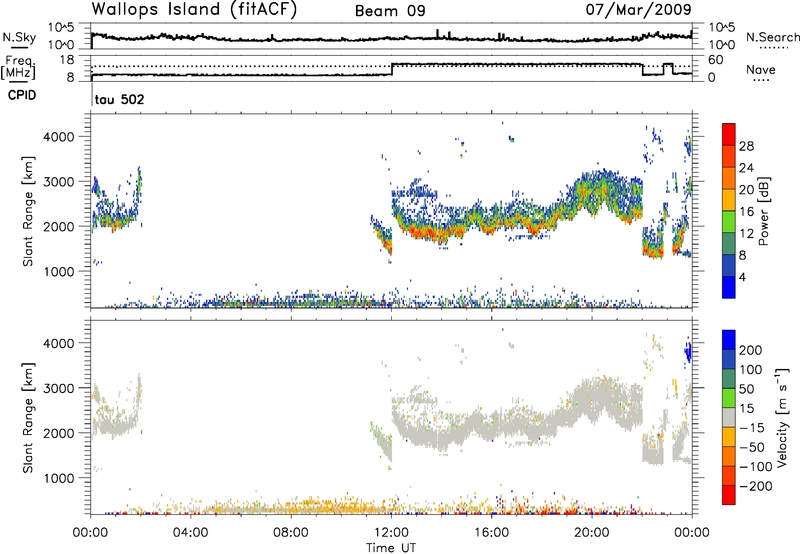Click the 'Beam 09' label
The width and height of the screenshot is (800, 554).
pyautogui.click(x=390, y=11)
